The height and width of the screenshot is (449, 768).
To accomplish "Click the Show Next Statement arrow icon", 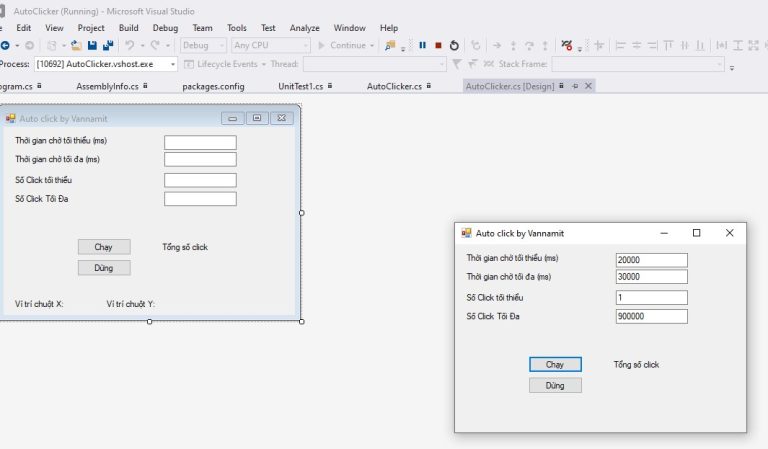I will 497,46.
